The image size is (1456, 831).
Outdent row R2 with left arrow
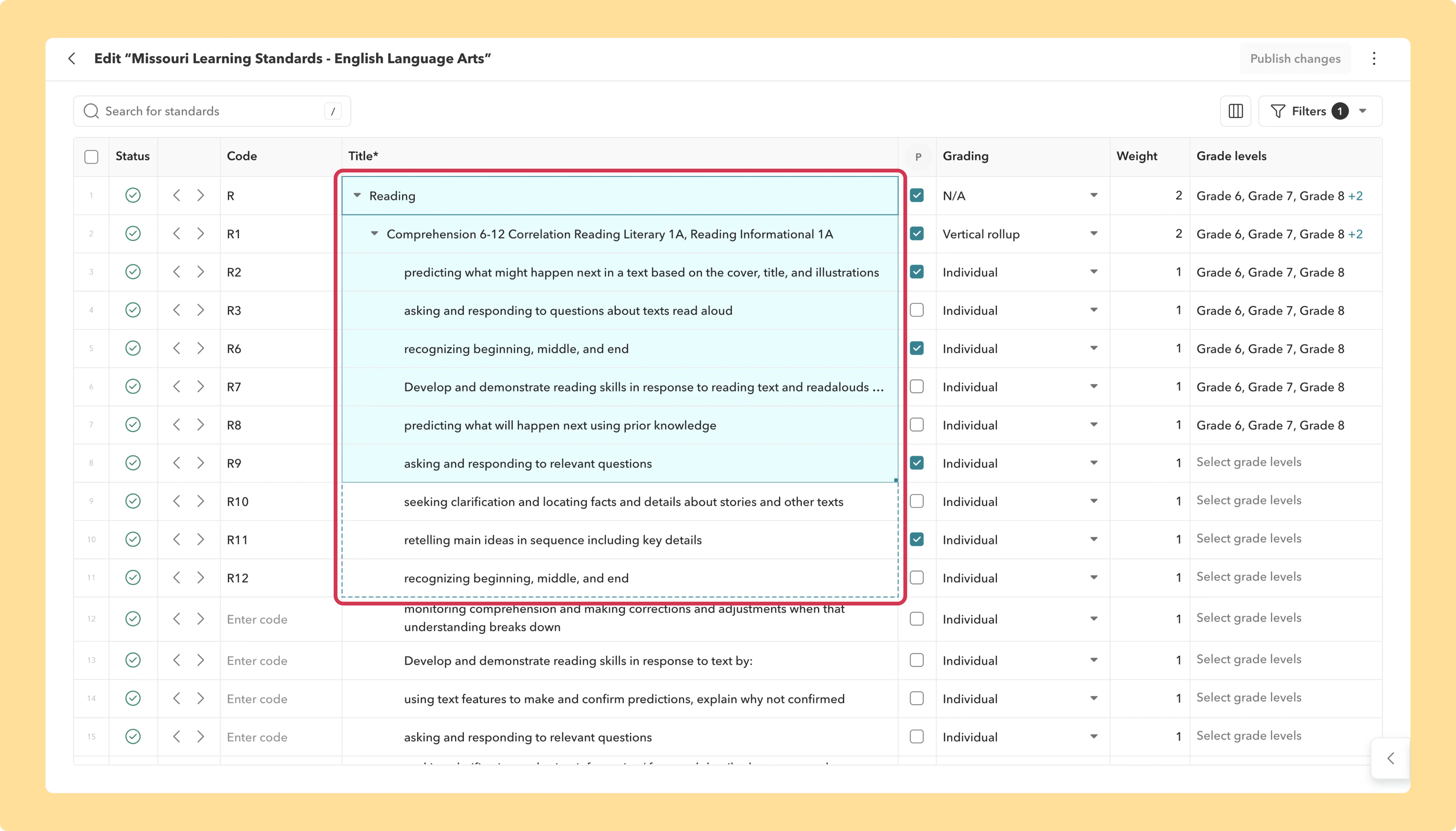[177, 272]
